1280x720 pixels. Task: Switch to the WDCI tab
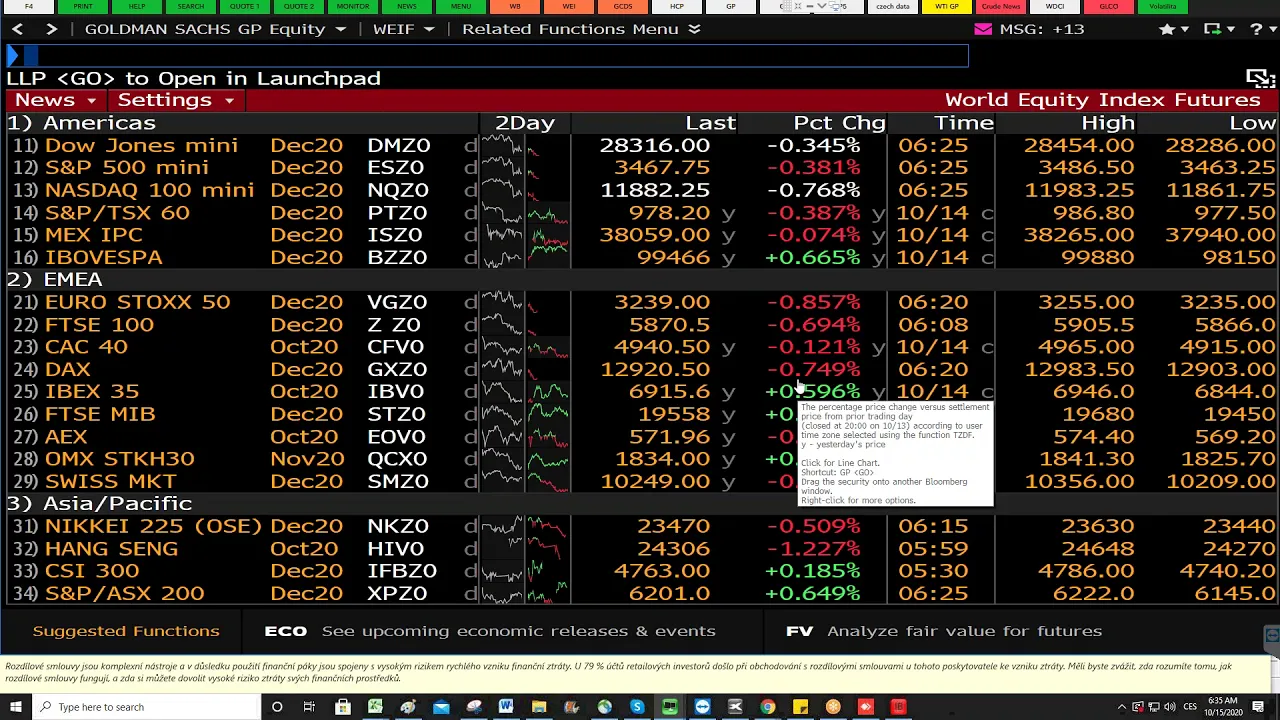(x=1055, y=6)
